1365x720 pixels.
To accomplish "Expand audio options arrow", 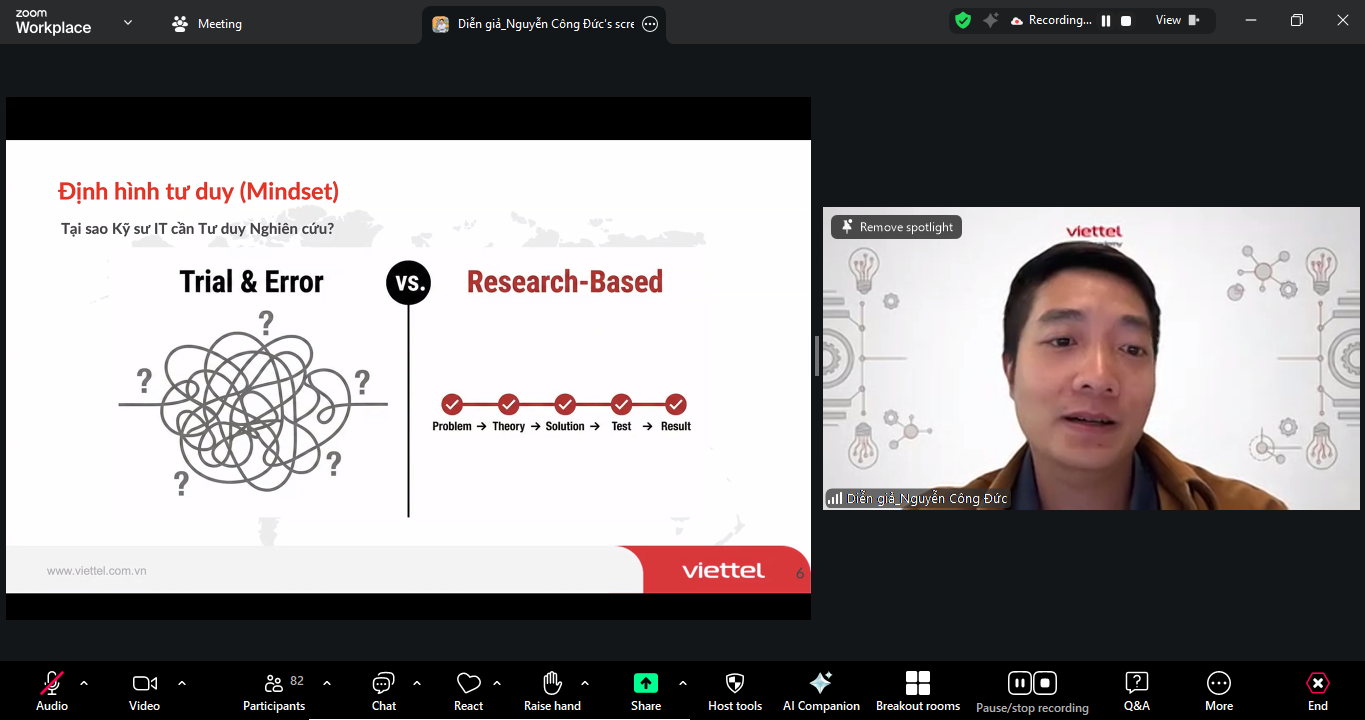I will [x=84, y=683].
